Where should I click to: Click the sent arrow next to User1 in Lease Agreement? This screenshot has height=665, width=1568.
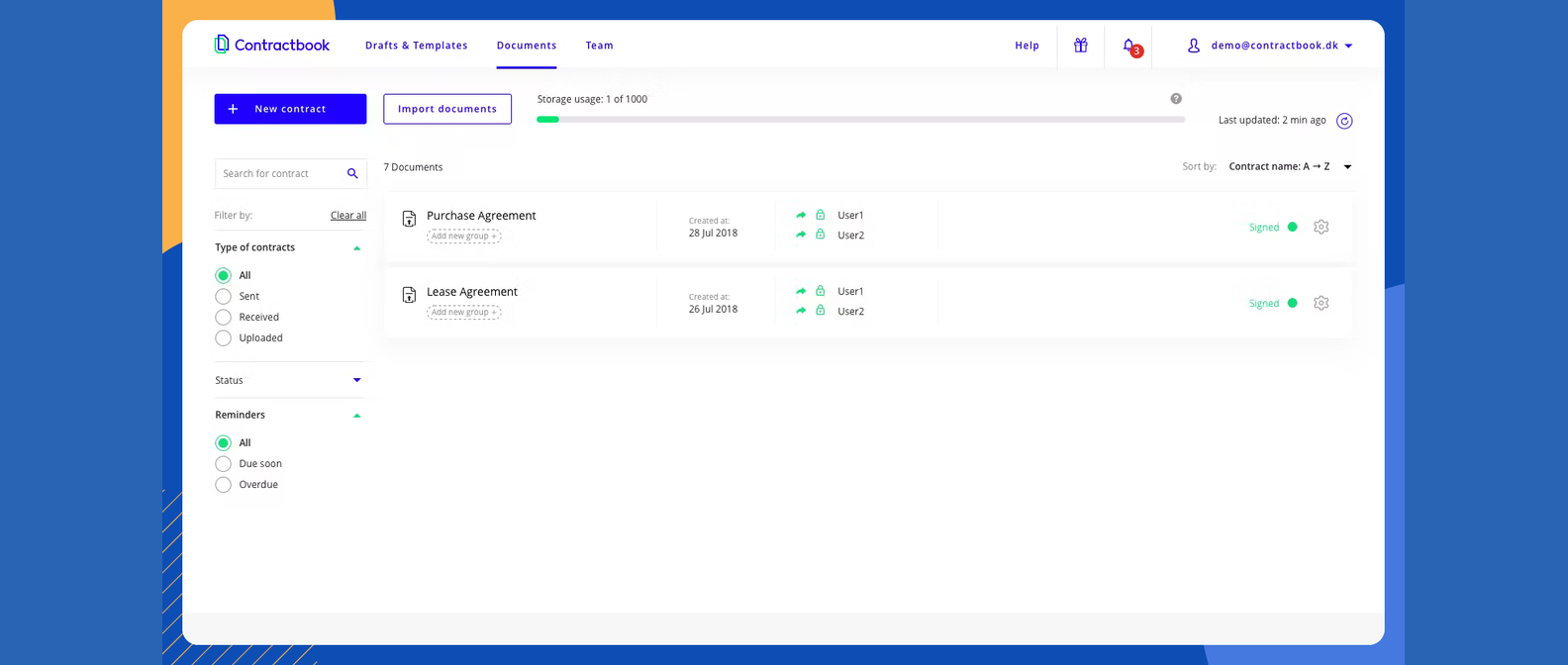[801, 291]
